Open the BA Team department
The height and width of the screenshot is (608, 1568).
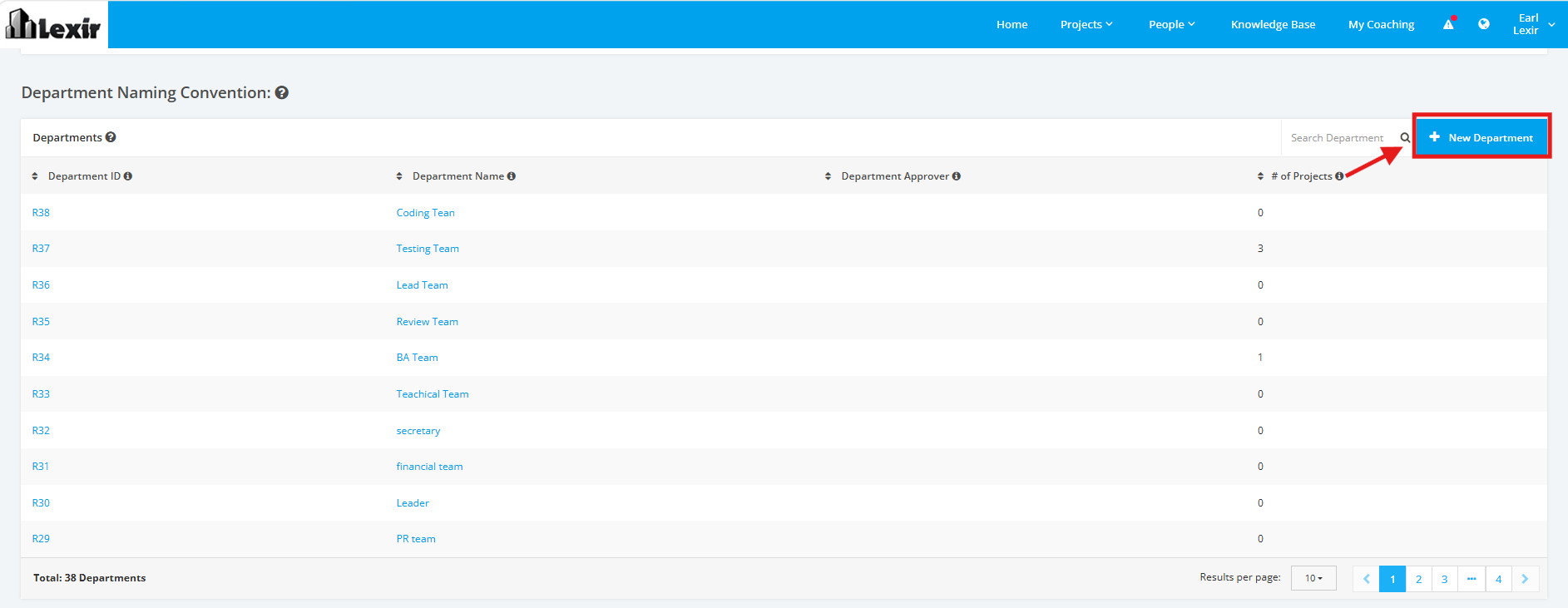click(x=417, y=358)
